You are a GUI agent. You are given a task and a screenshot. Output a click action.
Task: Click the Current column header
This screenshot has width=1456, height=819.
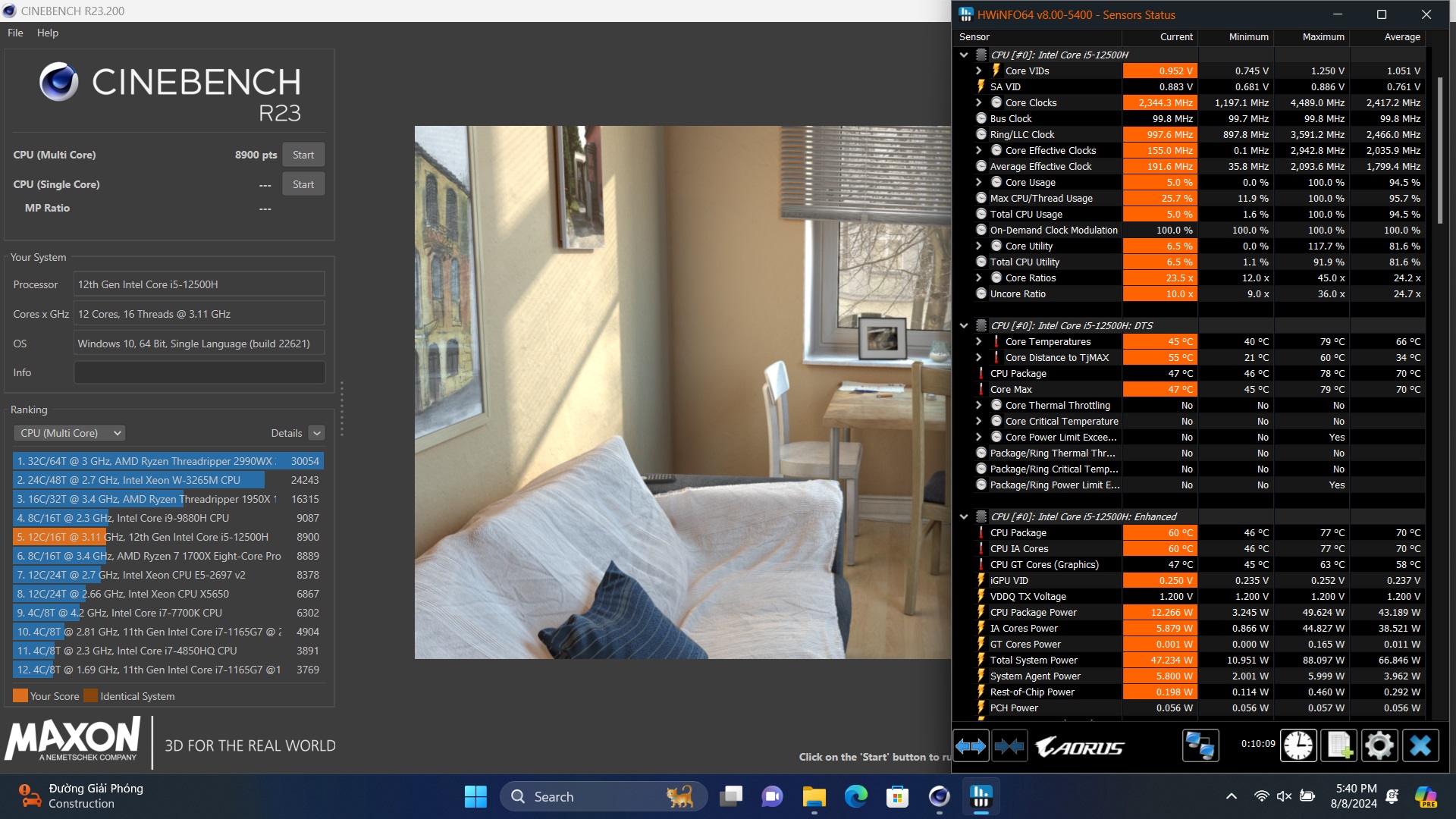(1159, 36)
